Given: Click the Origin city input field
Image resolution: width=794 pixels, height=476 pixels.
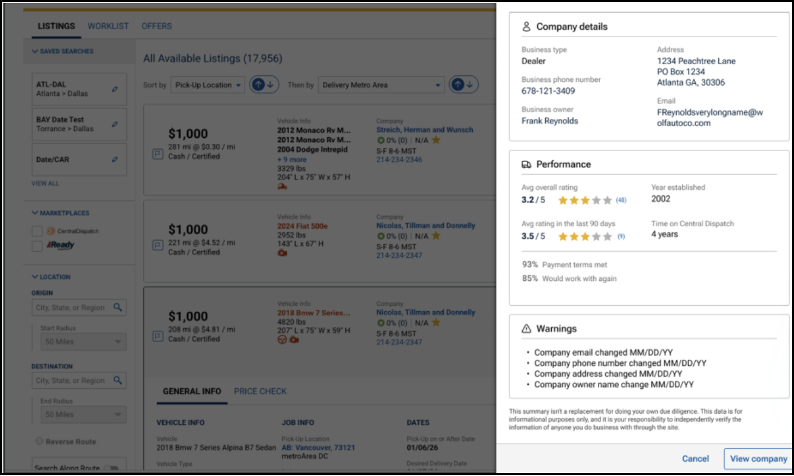Looking at the screenshot, I should [70, 308].
